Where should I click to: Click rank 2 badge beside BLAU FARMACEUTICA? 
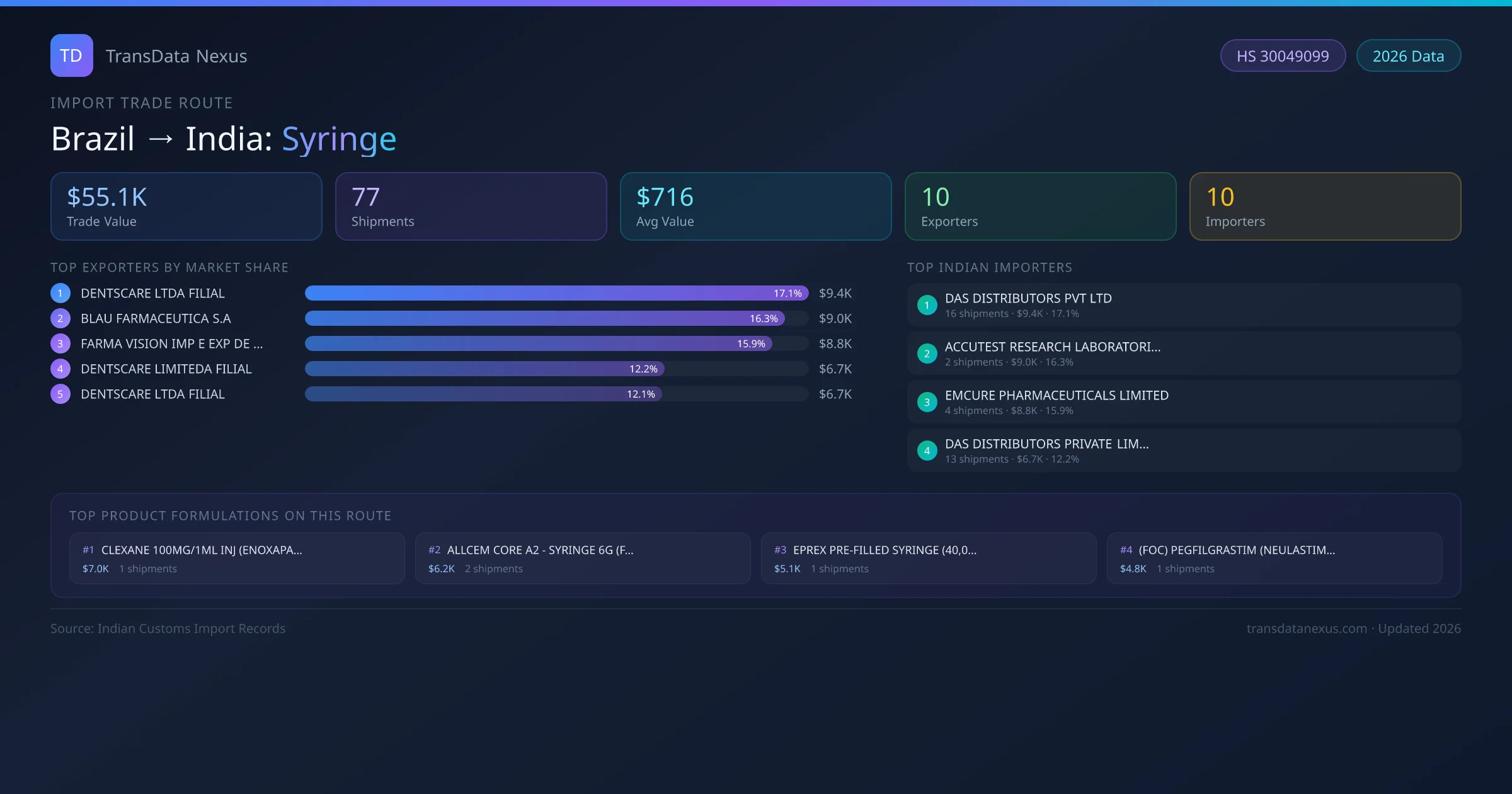click(x=60, y=318)
